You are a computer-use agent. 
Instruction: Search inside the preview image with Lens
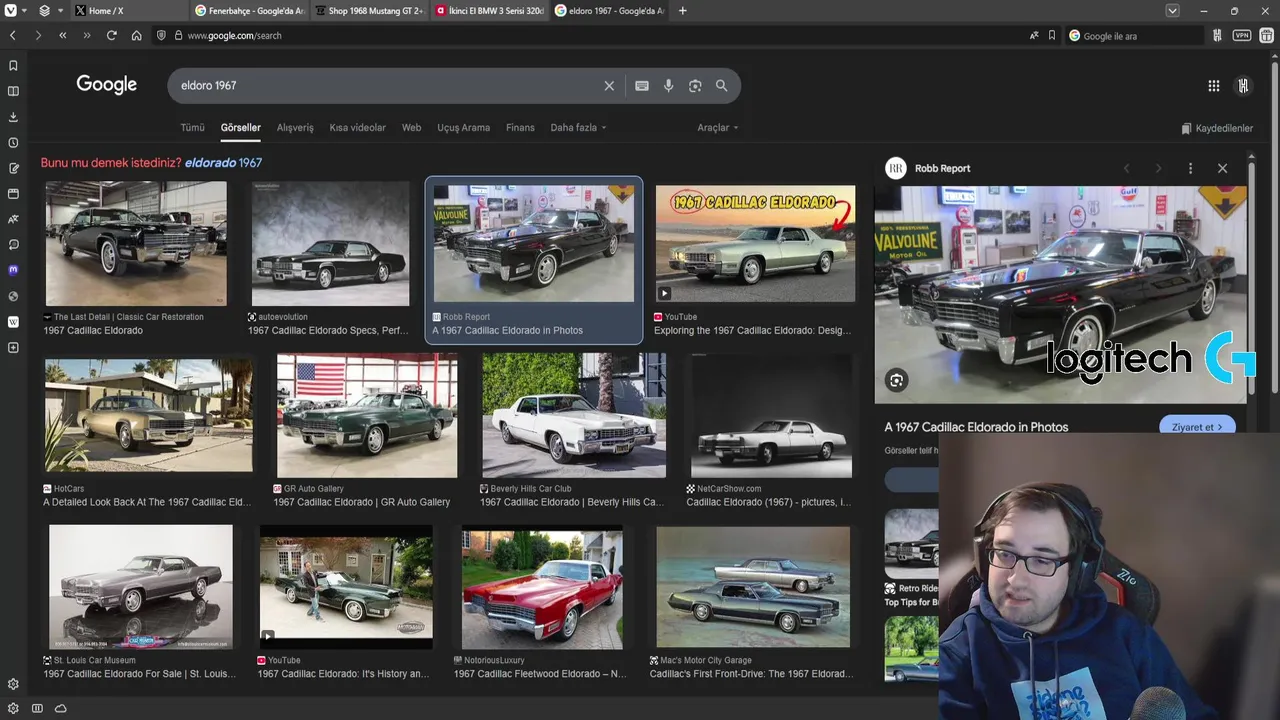896,380
